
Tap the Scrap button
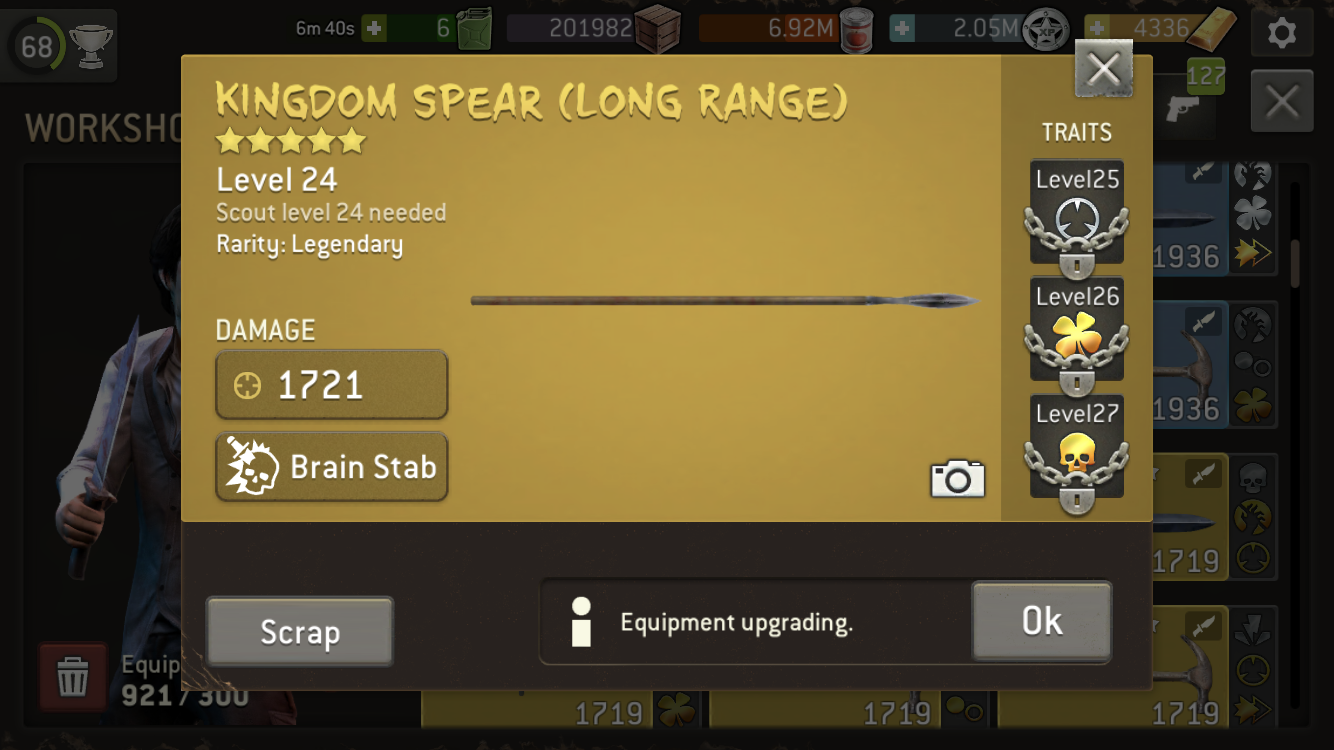coord(300,632)
